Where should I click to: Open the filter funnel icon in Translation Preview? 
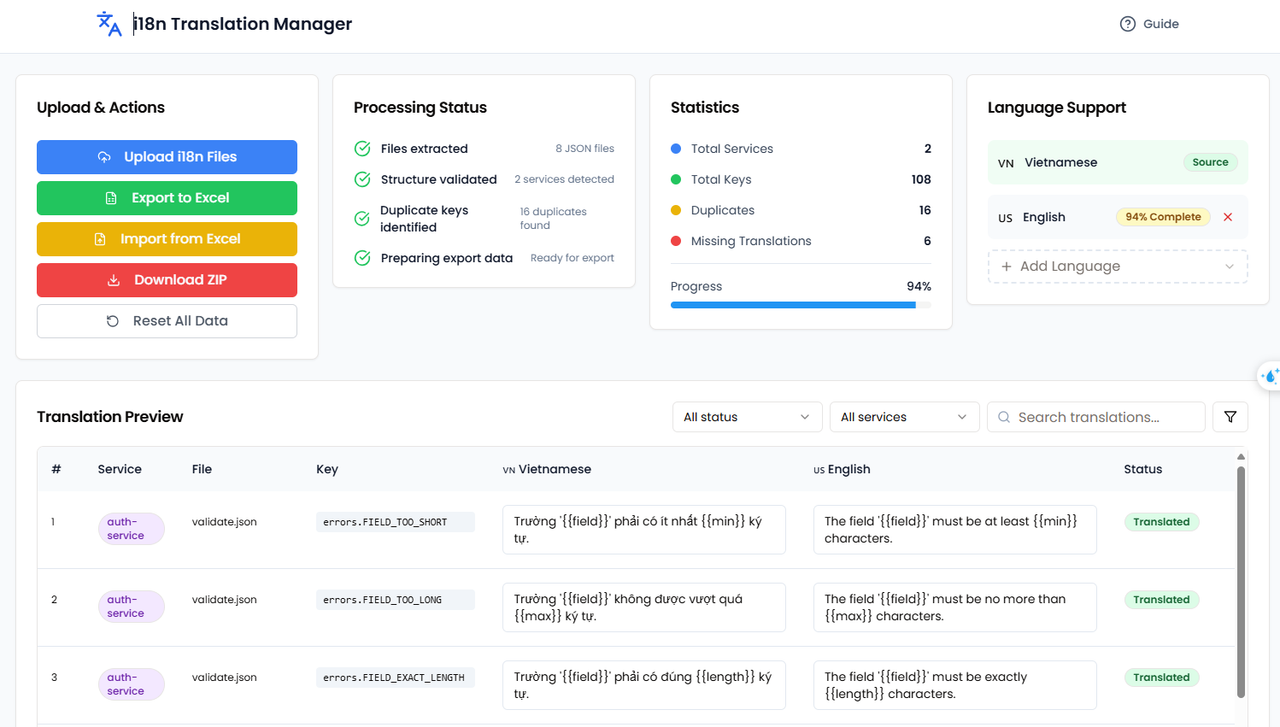click(x=1230, y=416)
